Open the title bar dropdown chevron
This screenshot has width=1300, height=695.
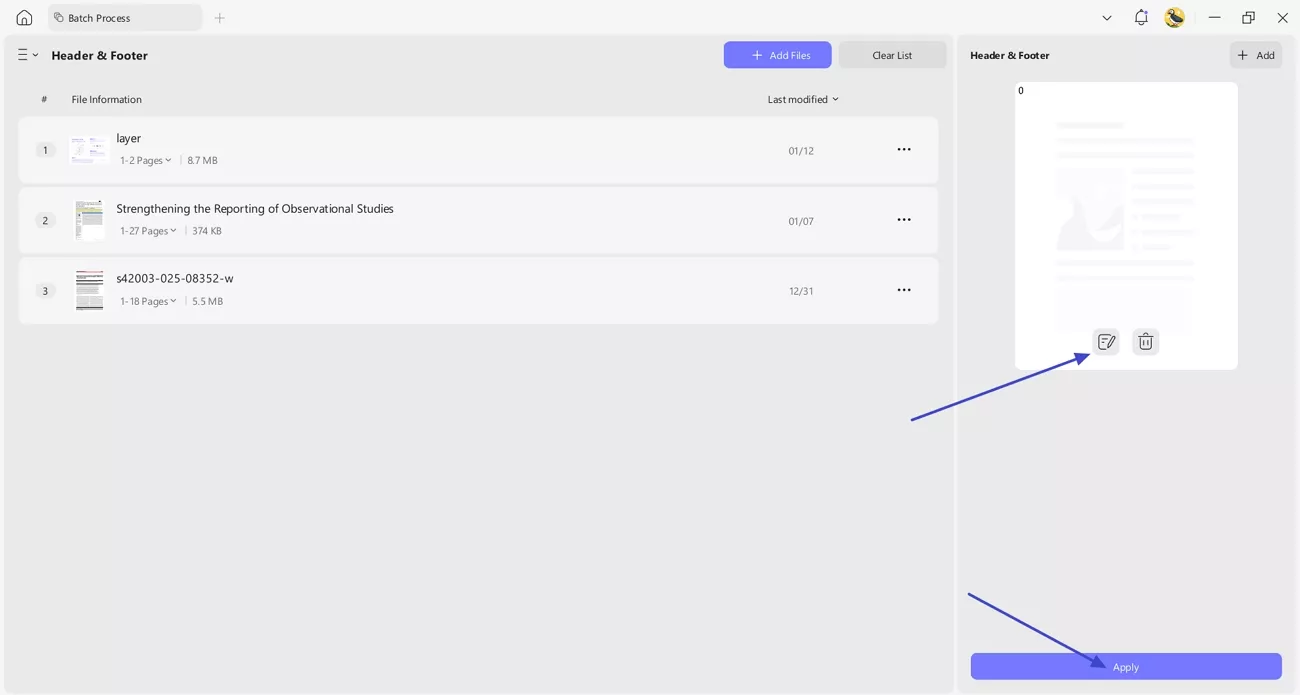(x=1106, y=17)
